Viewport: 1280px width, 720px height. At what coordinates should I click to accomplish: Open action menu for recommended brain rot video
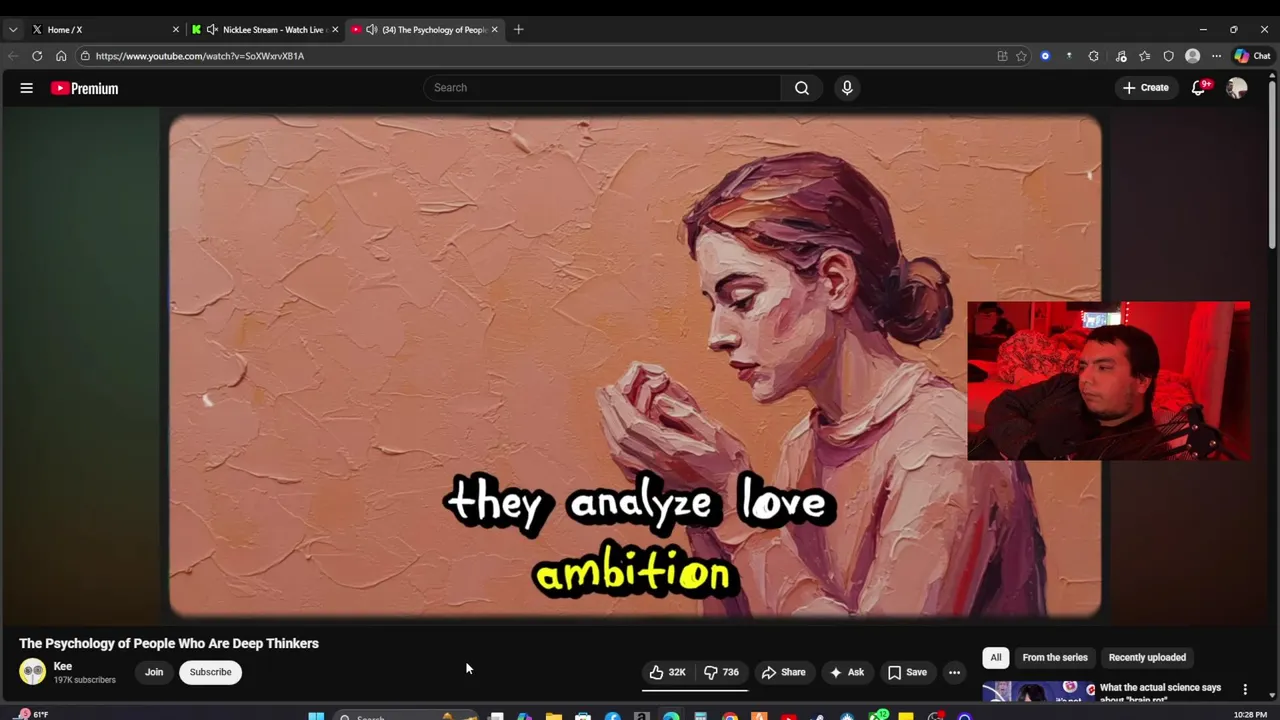click(x=1245, y=689)
